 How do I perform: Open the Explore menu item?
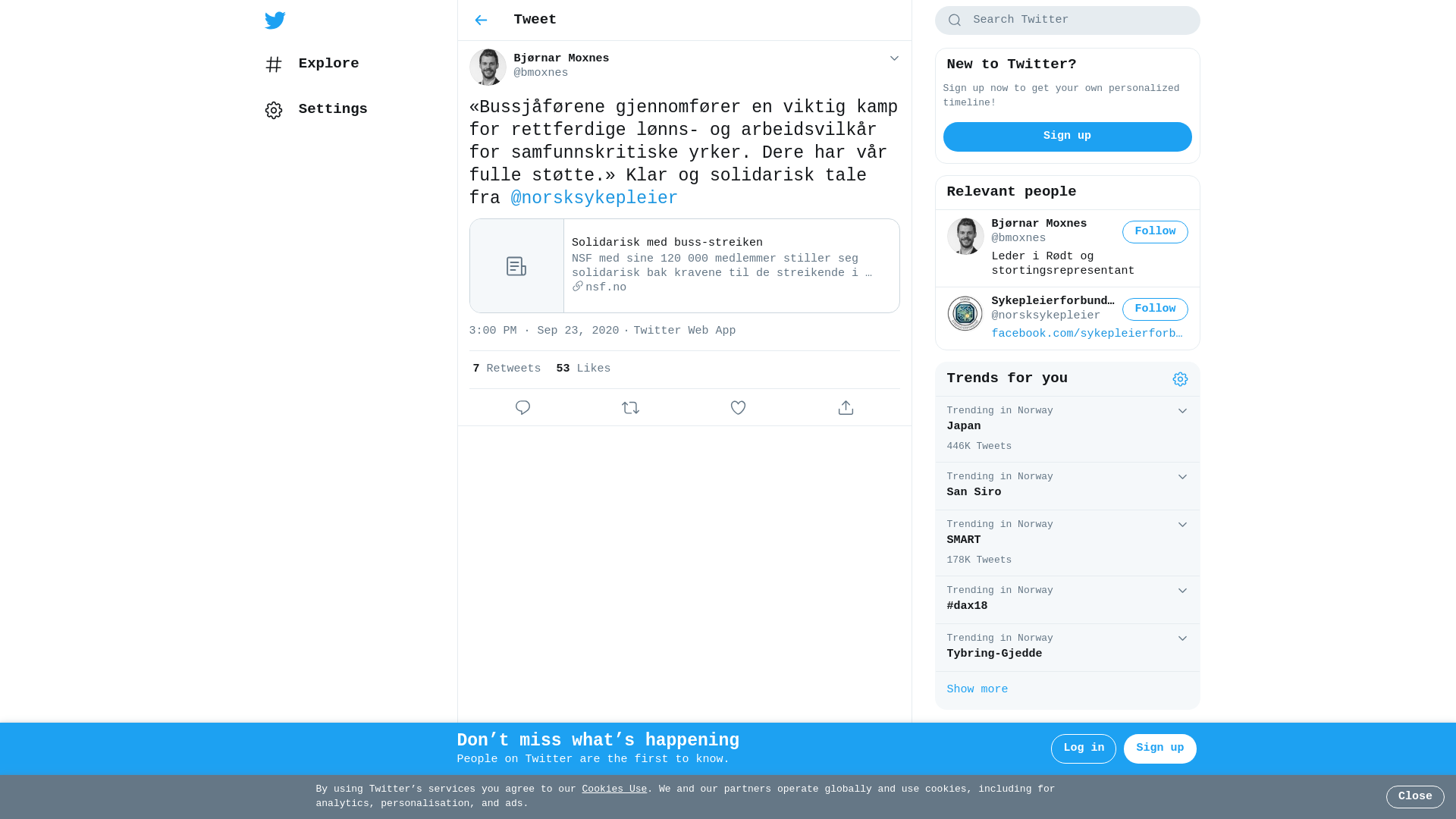312,64
